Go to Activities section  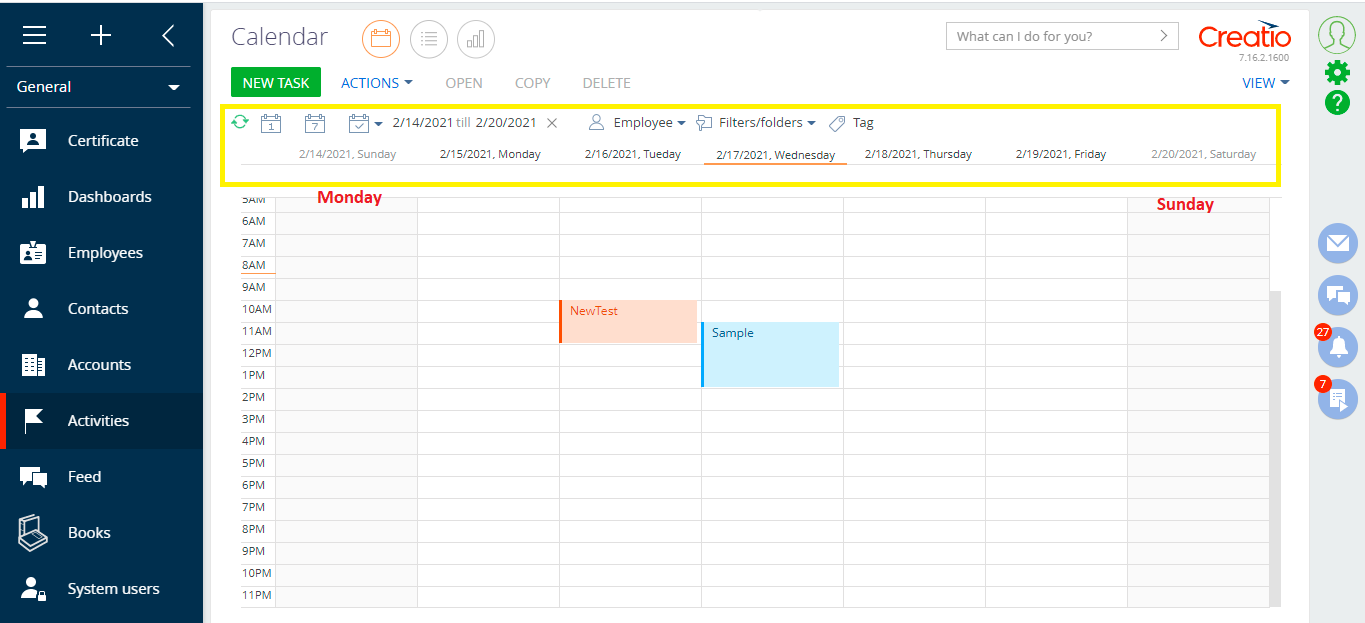pos(98,421)
